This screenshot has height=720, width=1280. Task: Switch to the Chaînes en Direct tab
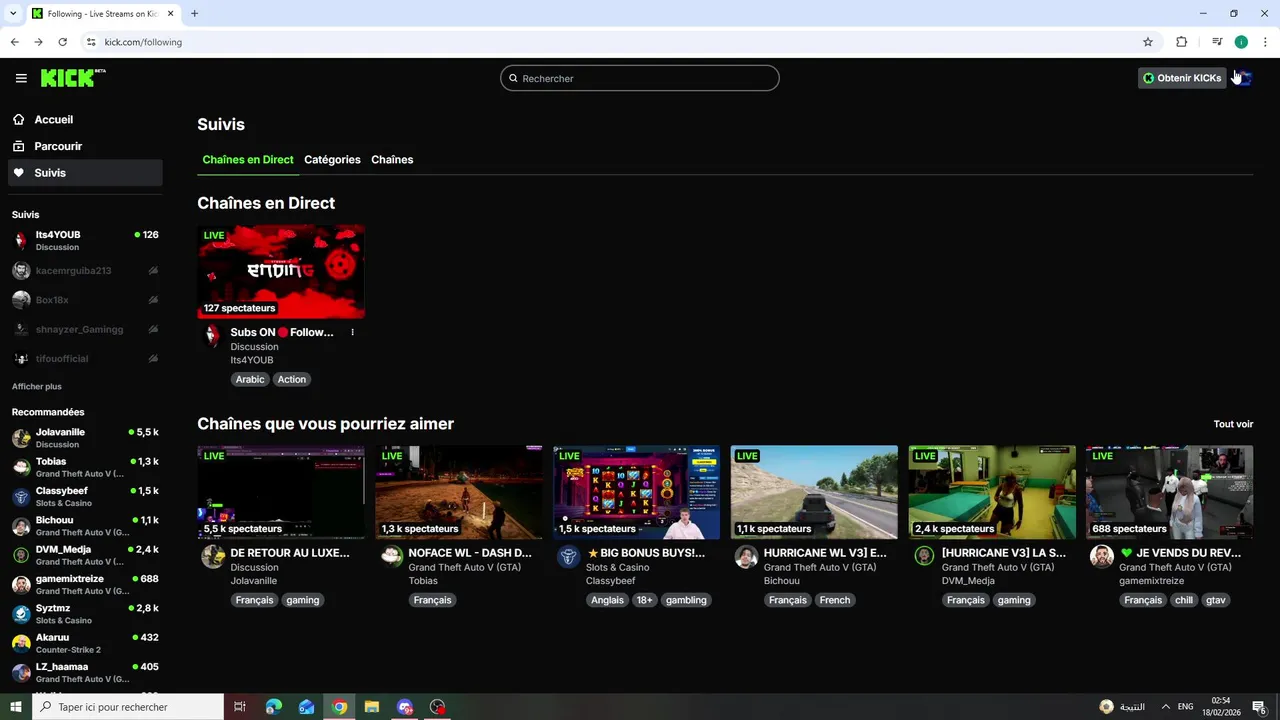click(248, 159)
